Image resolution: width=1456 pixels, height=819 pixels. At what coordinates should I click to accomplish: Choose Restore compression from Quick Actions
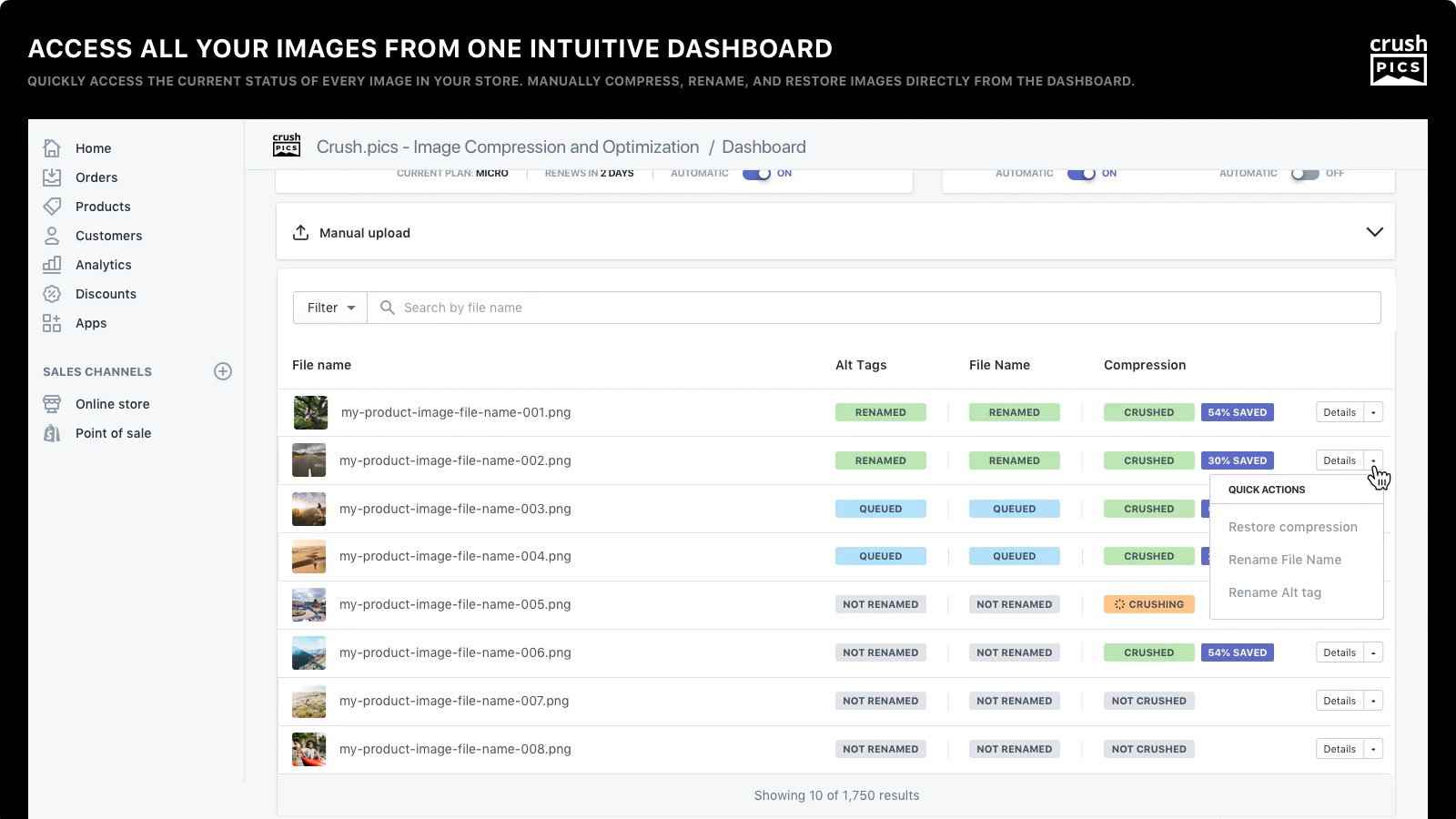[1292, 527]
